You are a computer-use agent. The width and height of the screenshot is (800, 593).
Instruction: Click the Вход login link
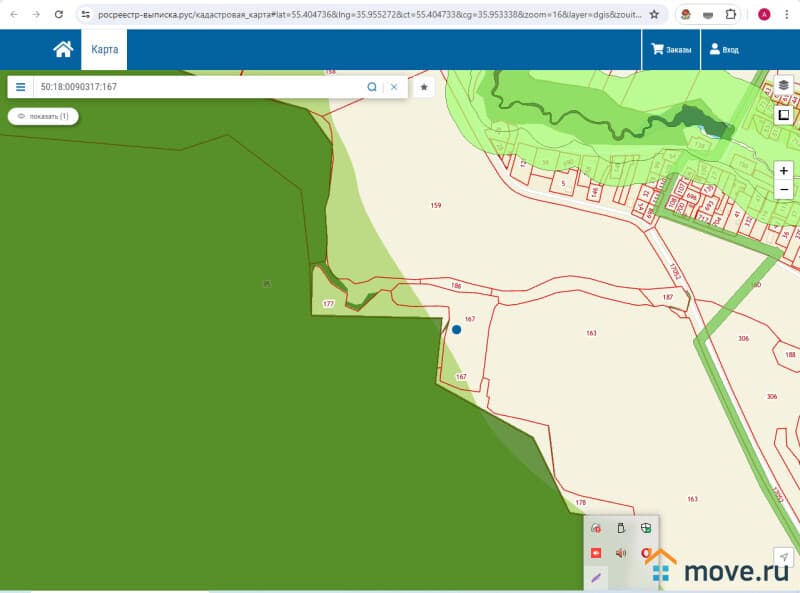(x=724, y=49)
